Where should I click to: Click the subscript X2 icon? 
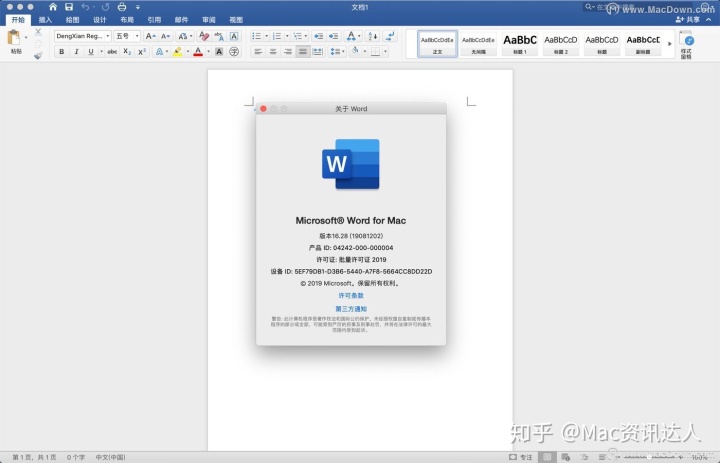[x=127, y=52]
